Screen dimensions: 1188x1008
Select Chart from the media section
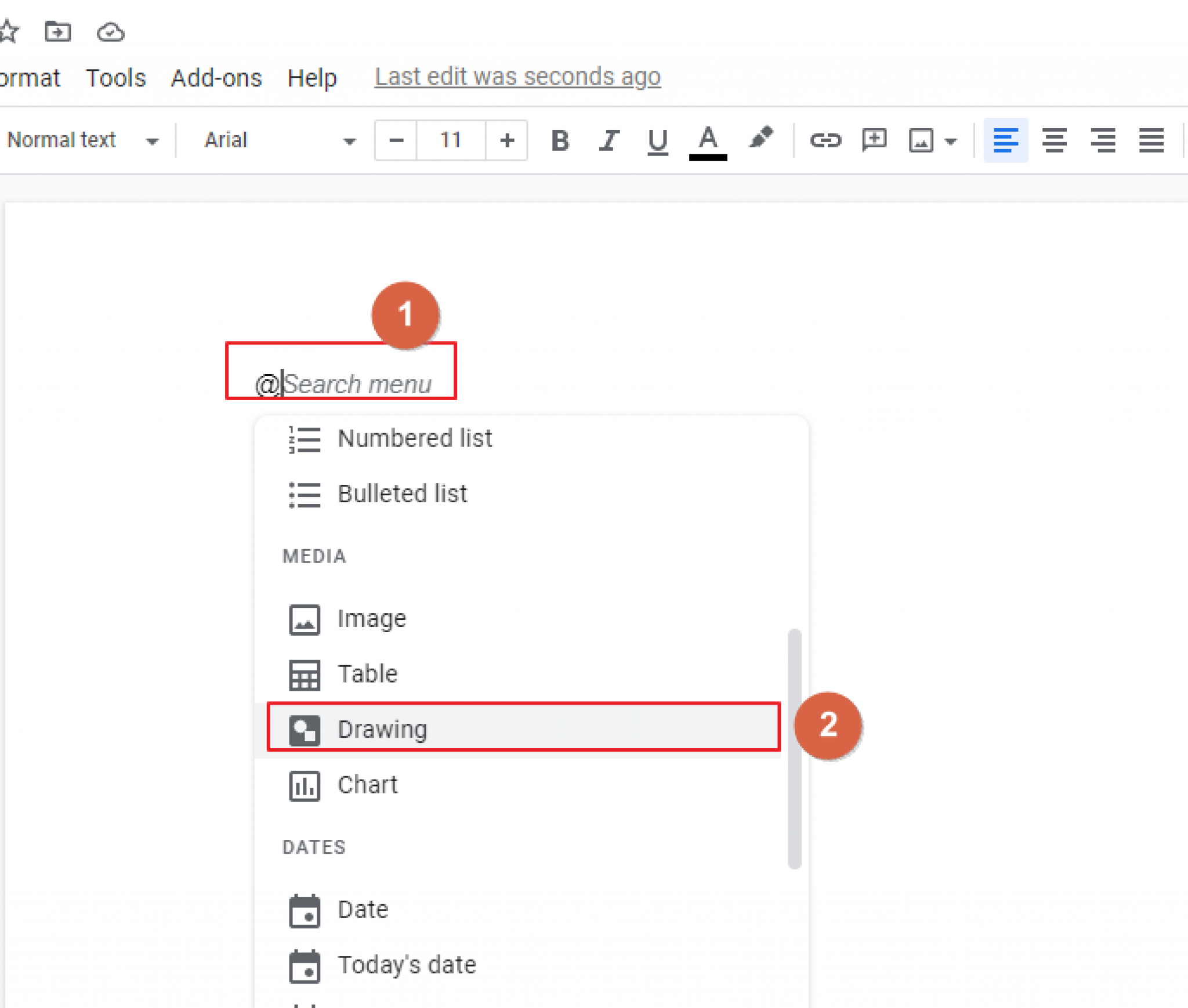click(365, 784)
